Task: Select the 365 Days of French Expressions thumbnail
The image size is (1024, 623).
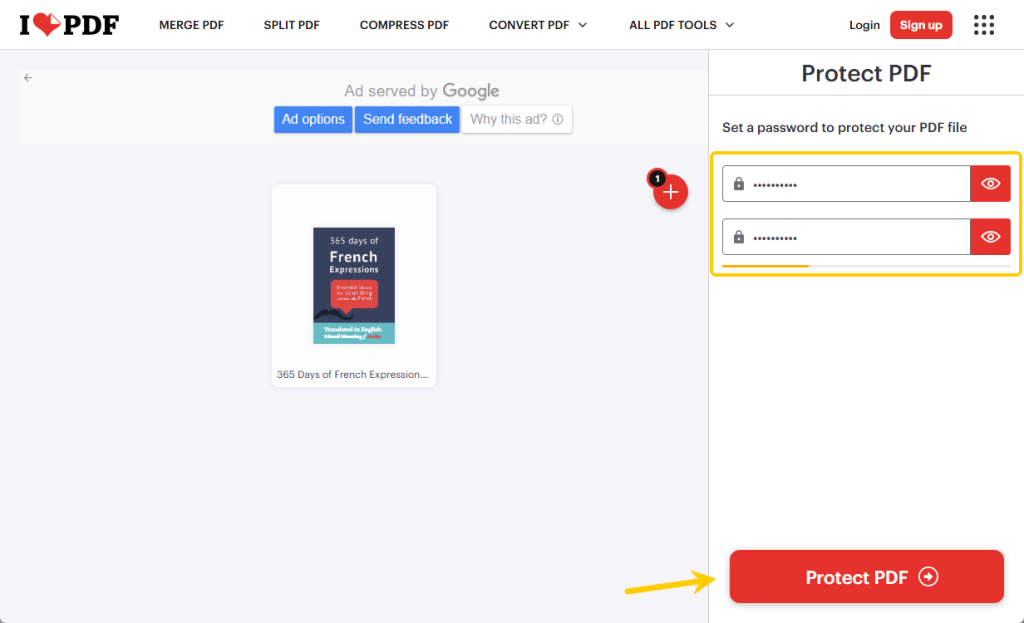Action: click(x=353, y=285)
